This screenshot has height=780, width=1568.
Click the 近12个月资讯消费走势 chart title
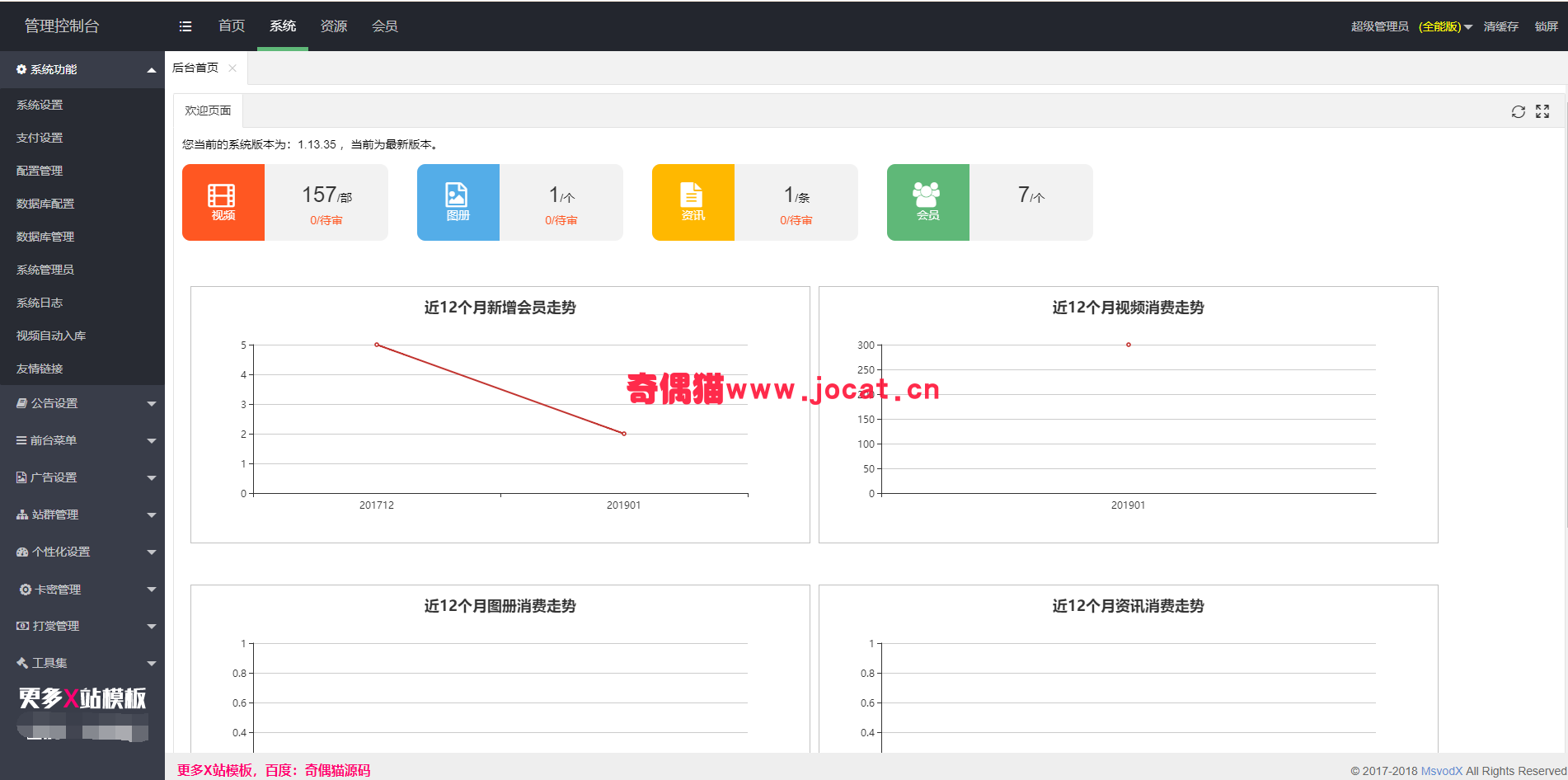1129,606
